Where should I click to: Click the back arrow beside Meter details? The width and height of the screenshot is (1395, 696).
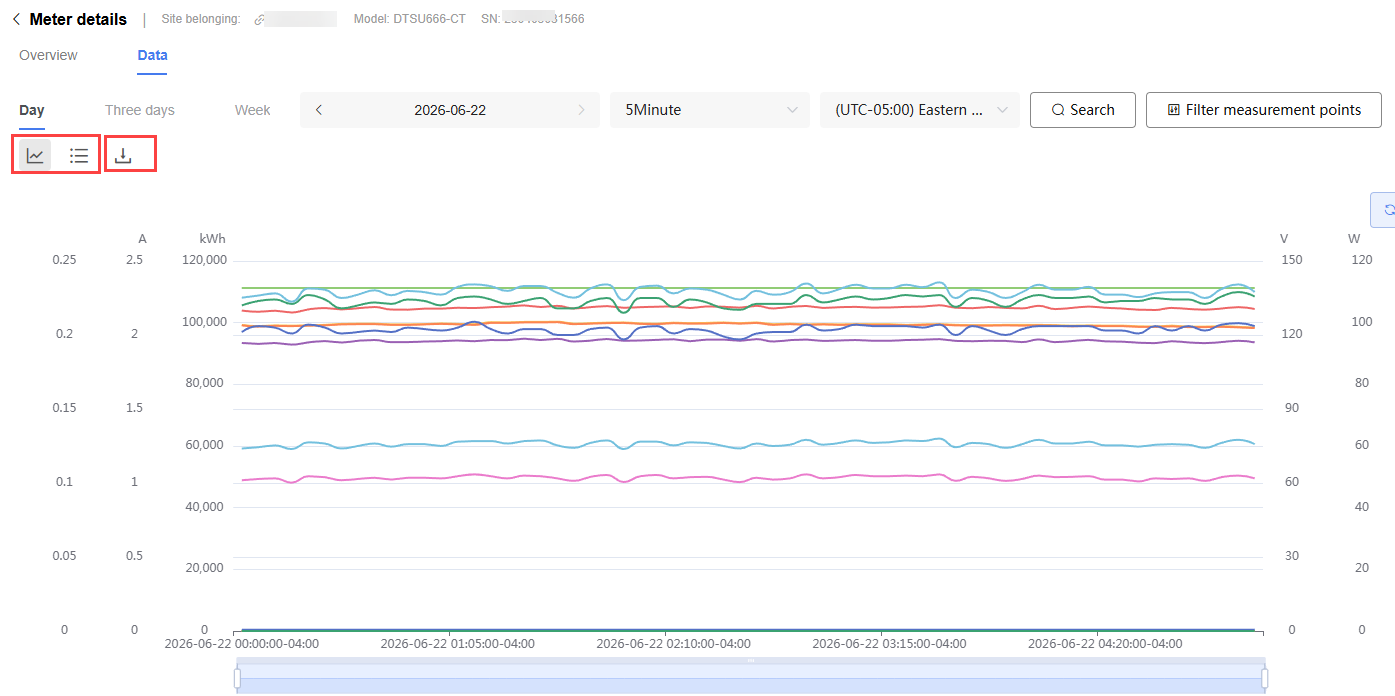[x=16, y=19]
